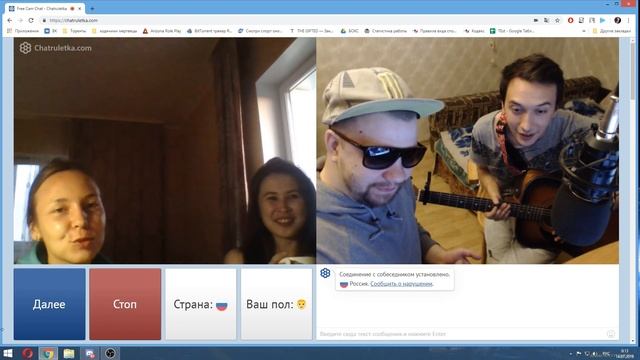Click the camera permission icon in address bar

pos(536,20)
